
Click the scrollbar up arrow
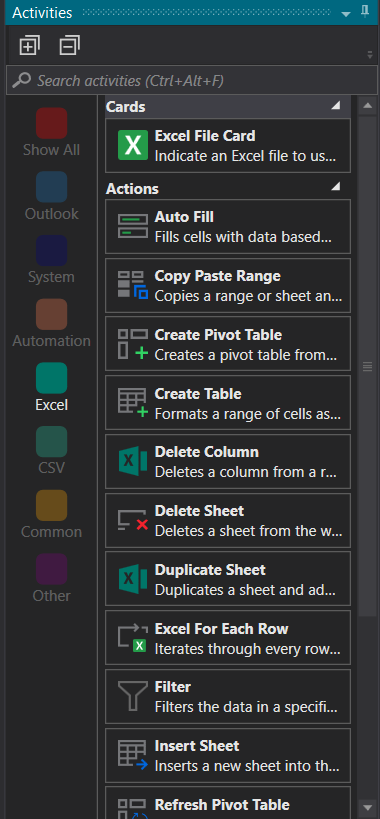(367, 106)
